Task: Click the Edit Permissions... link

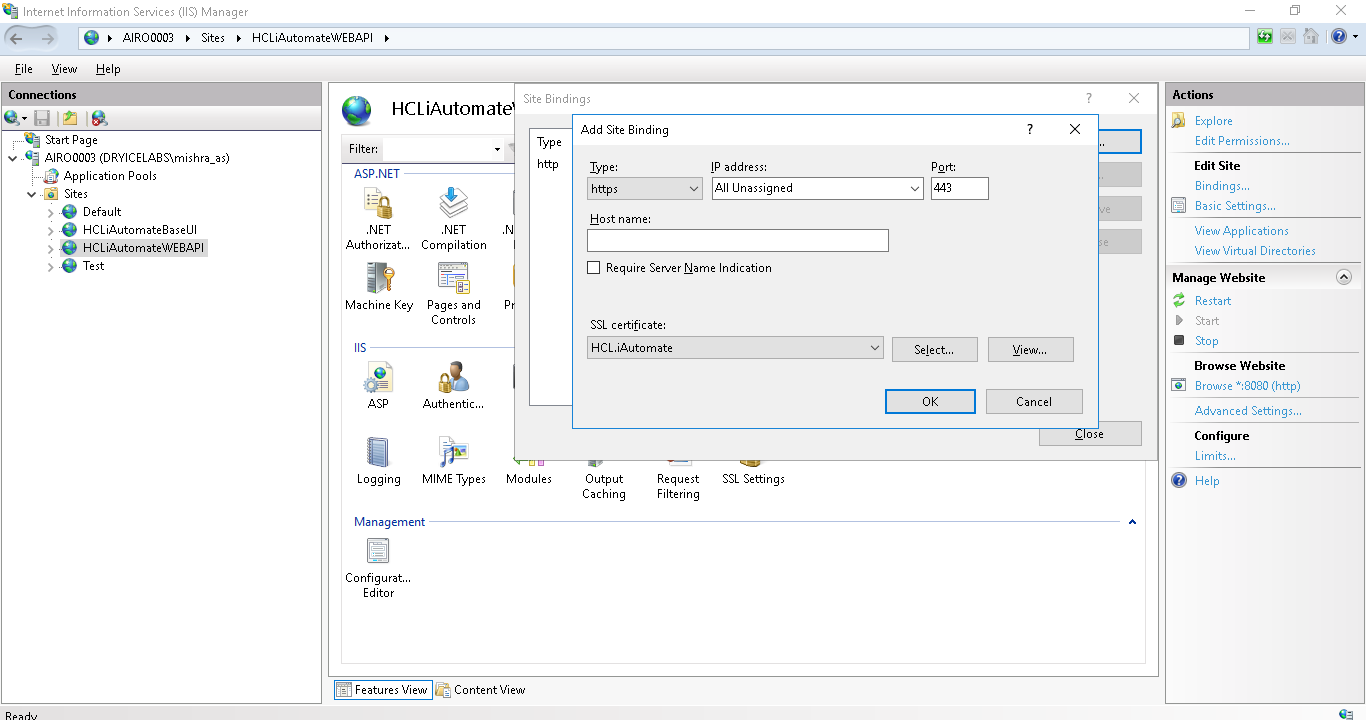Action: [1242, 141]
